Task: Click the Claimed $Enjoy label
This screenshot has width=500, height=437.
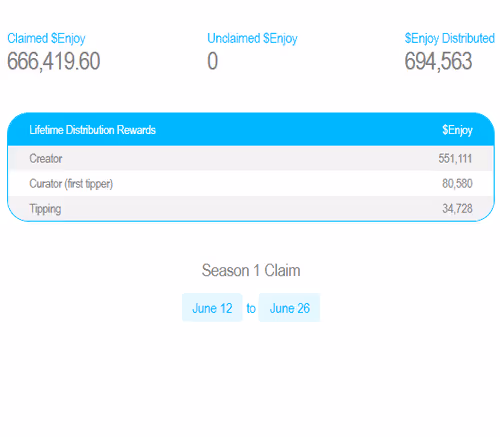Action: tap(46, 39)
